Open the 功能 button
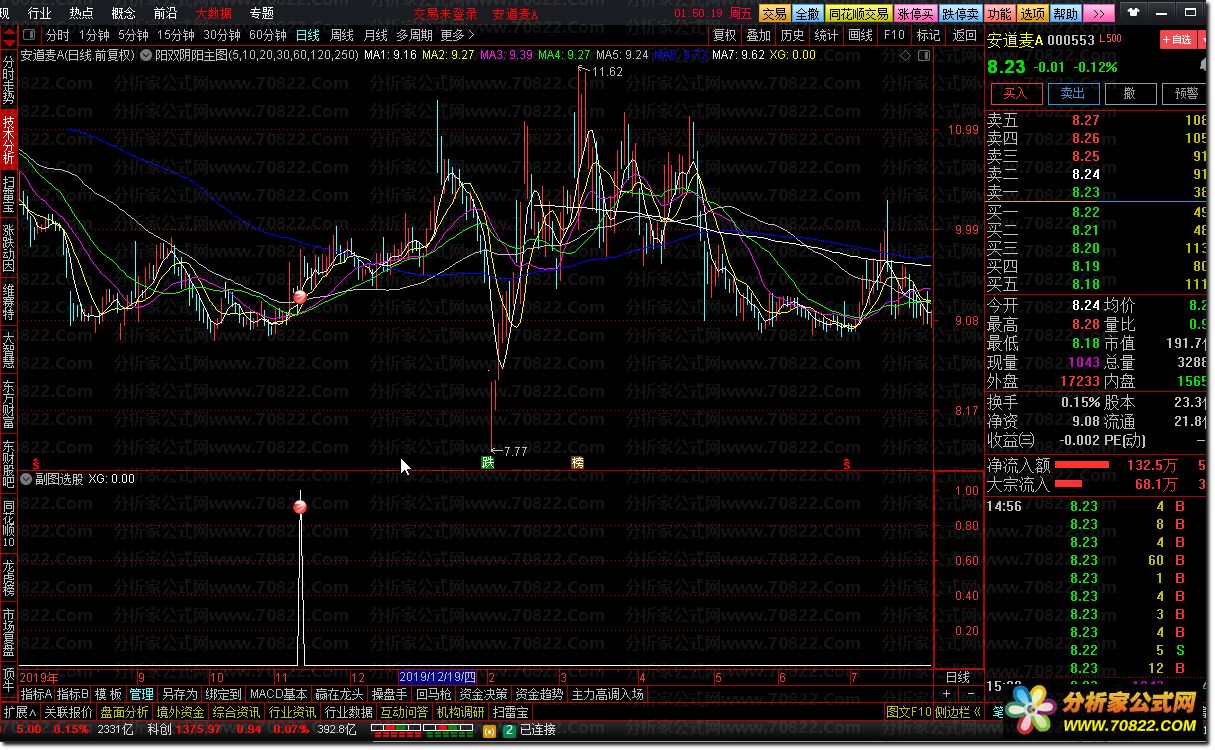 tap(999, 13)
